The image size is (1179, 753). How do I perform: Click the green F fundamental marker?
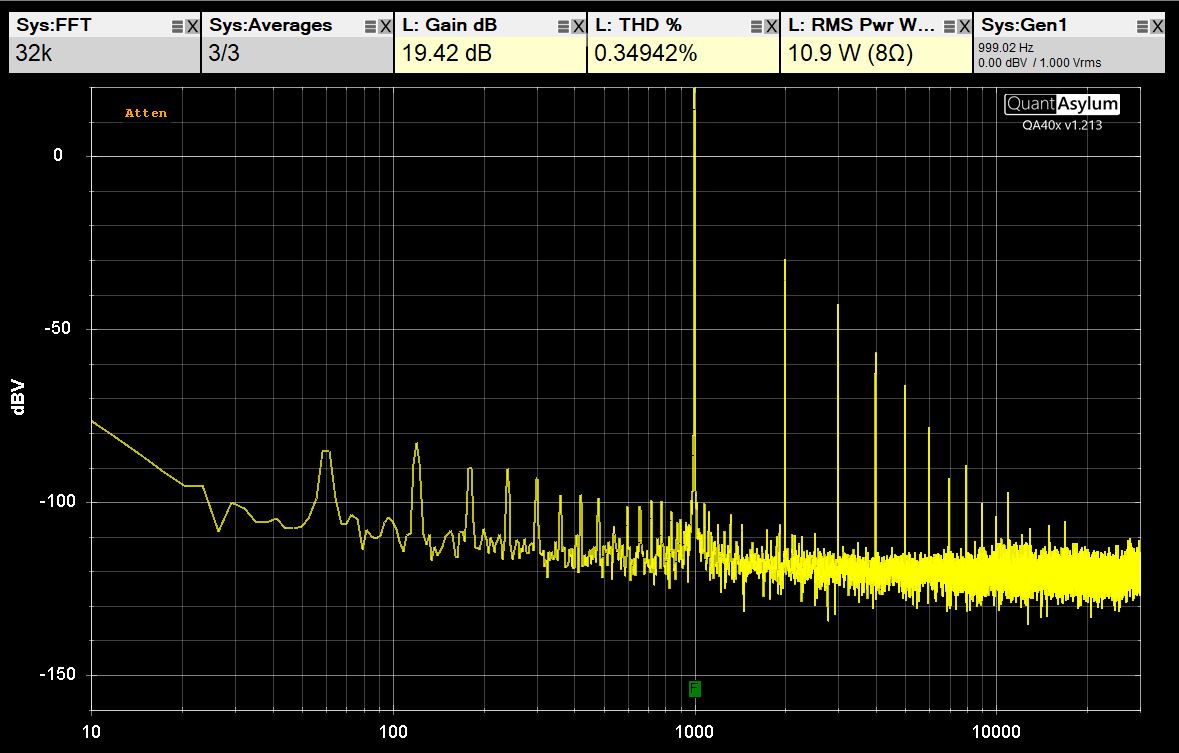coord(695,688)
